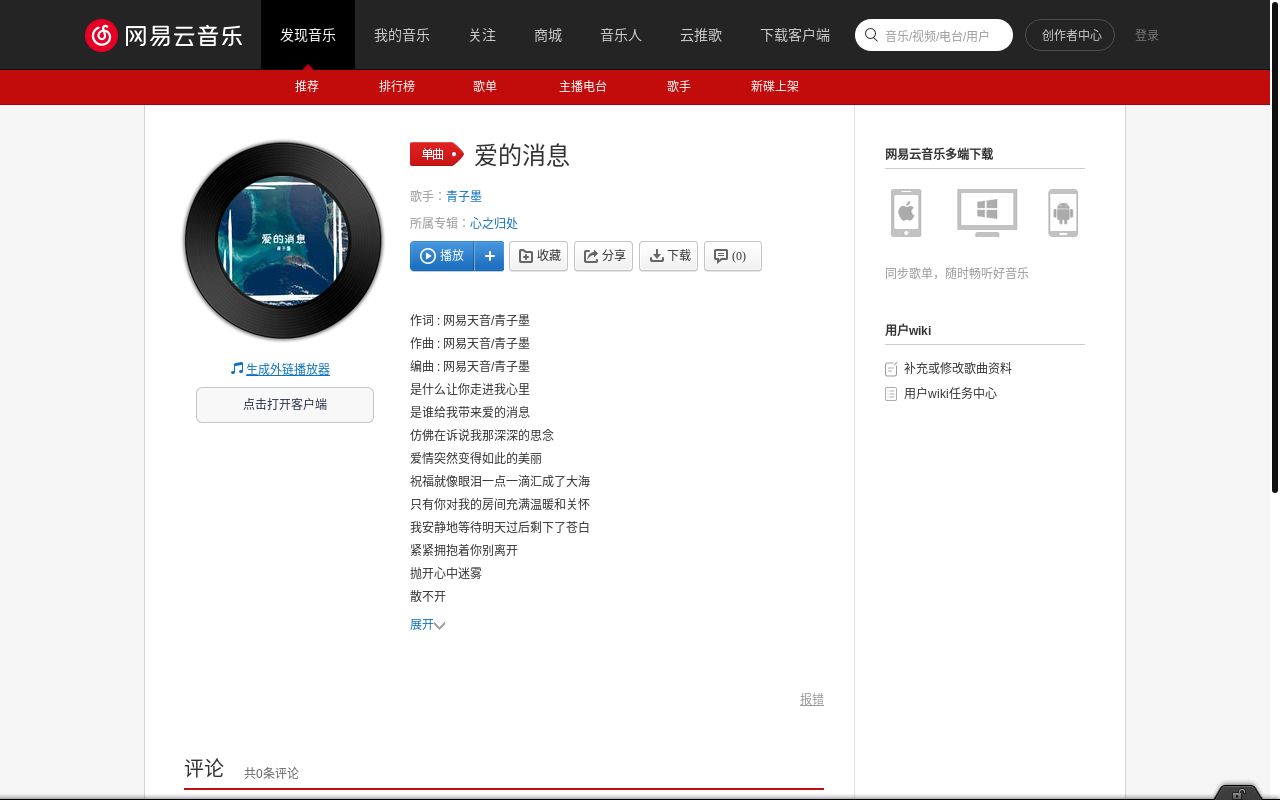
Task: Click 点击打开客户端 button
Action: click(284, 404)
